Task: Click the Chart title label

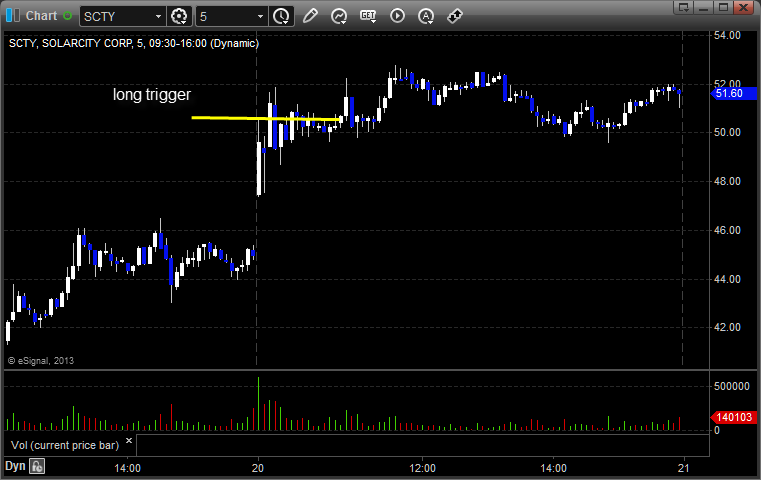Action: coord(41,16)
